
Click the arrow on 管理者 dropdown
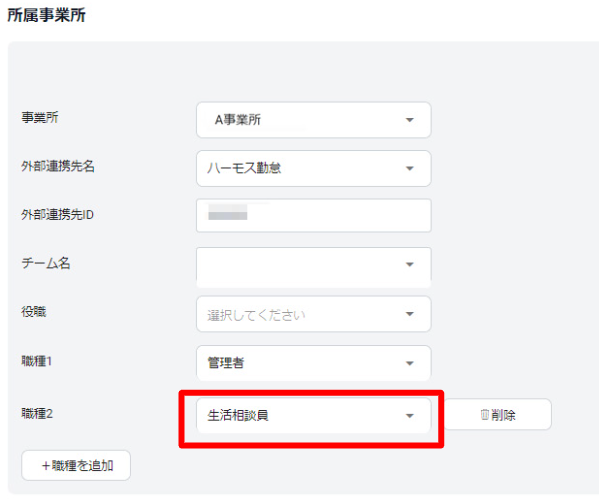[x=410, y=363]
